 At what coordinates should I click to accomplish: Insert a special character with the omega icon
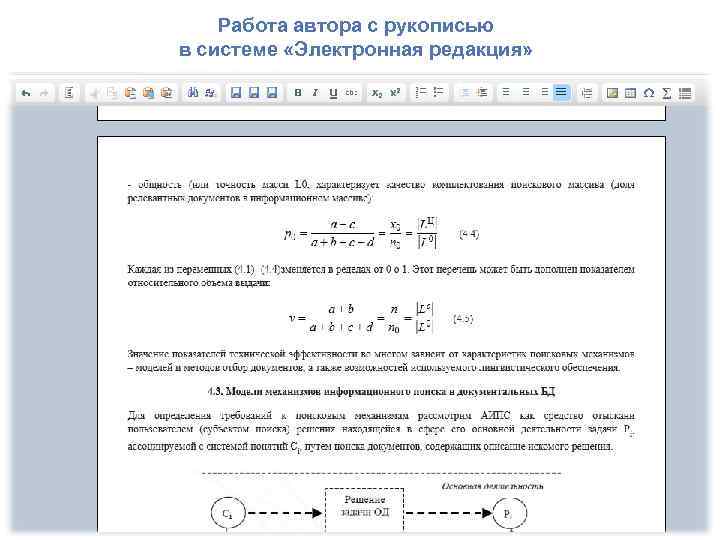click(648, 93)
